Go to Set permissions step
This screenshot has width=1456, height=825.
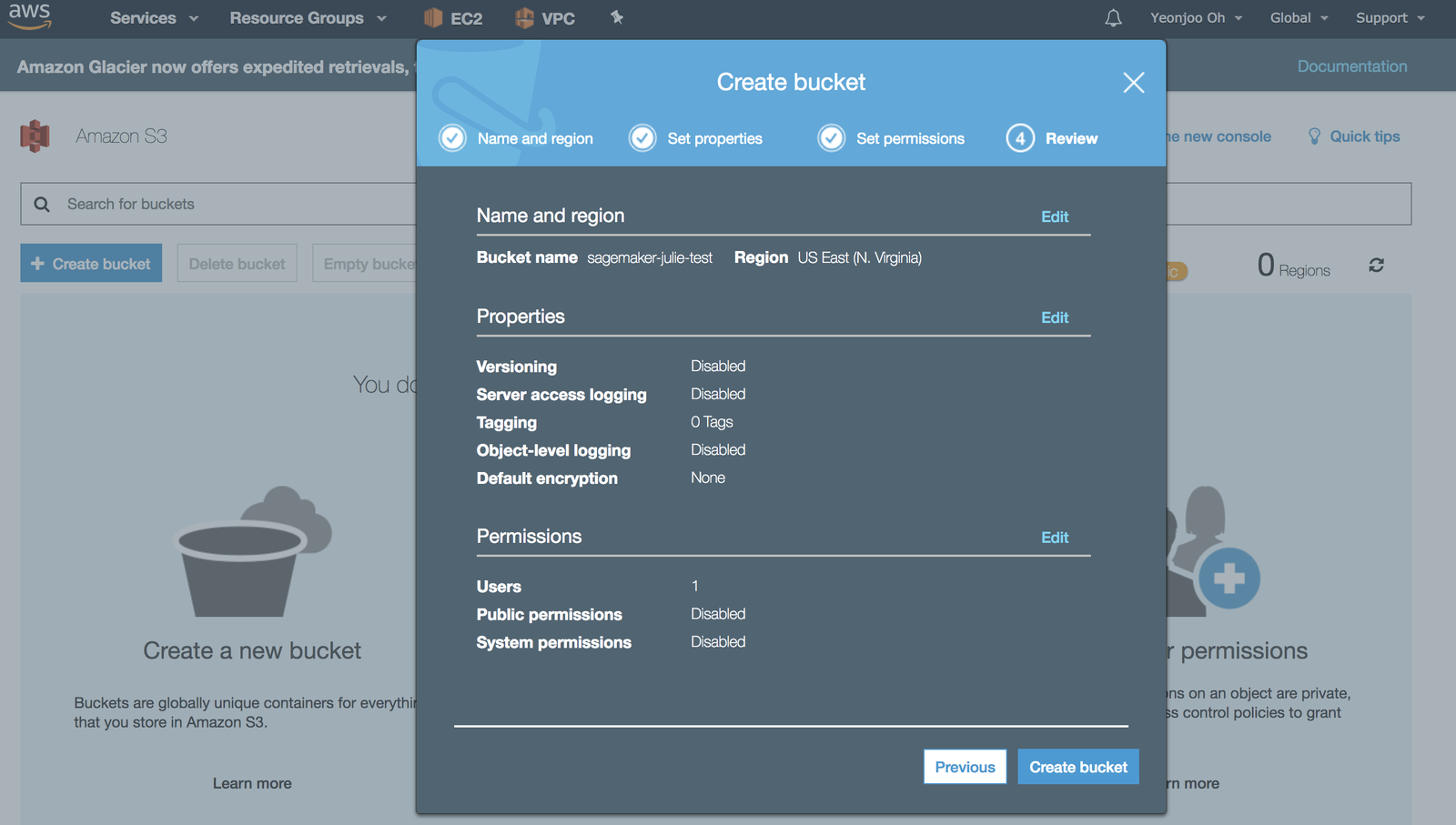point(892,138)
